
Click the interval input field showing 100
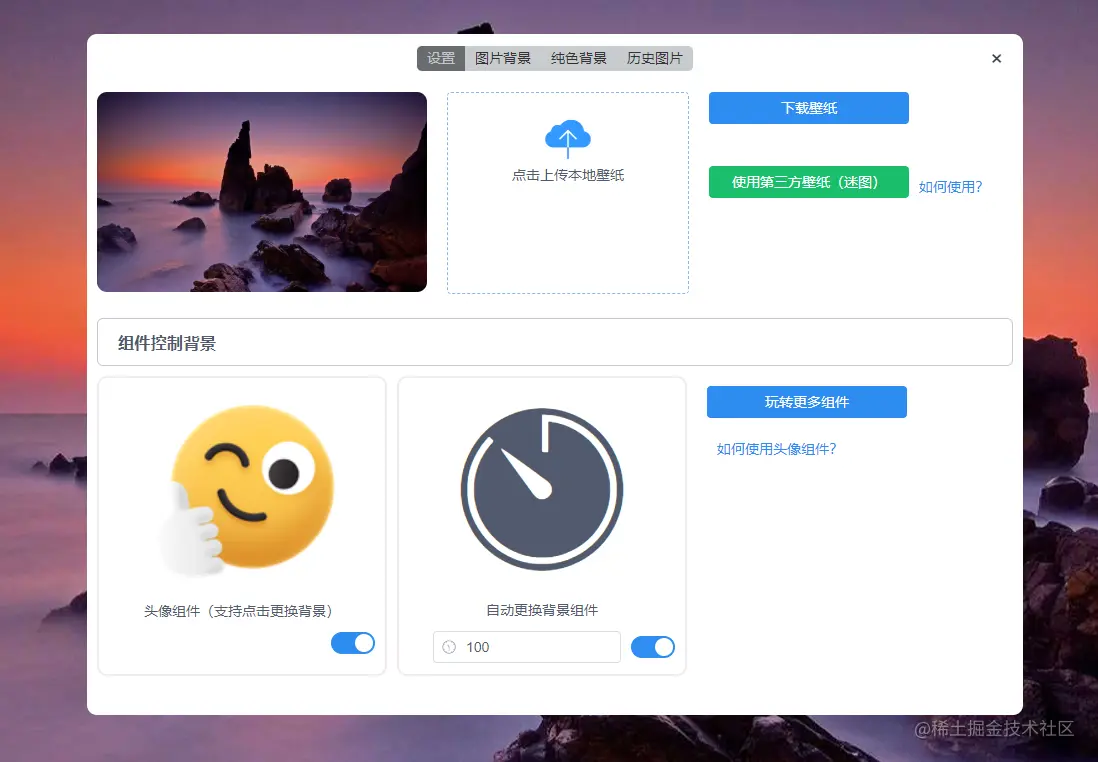click(x=526, y=647)
